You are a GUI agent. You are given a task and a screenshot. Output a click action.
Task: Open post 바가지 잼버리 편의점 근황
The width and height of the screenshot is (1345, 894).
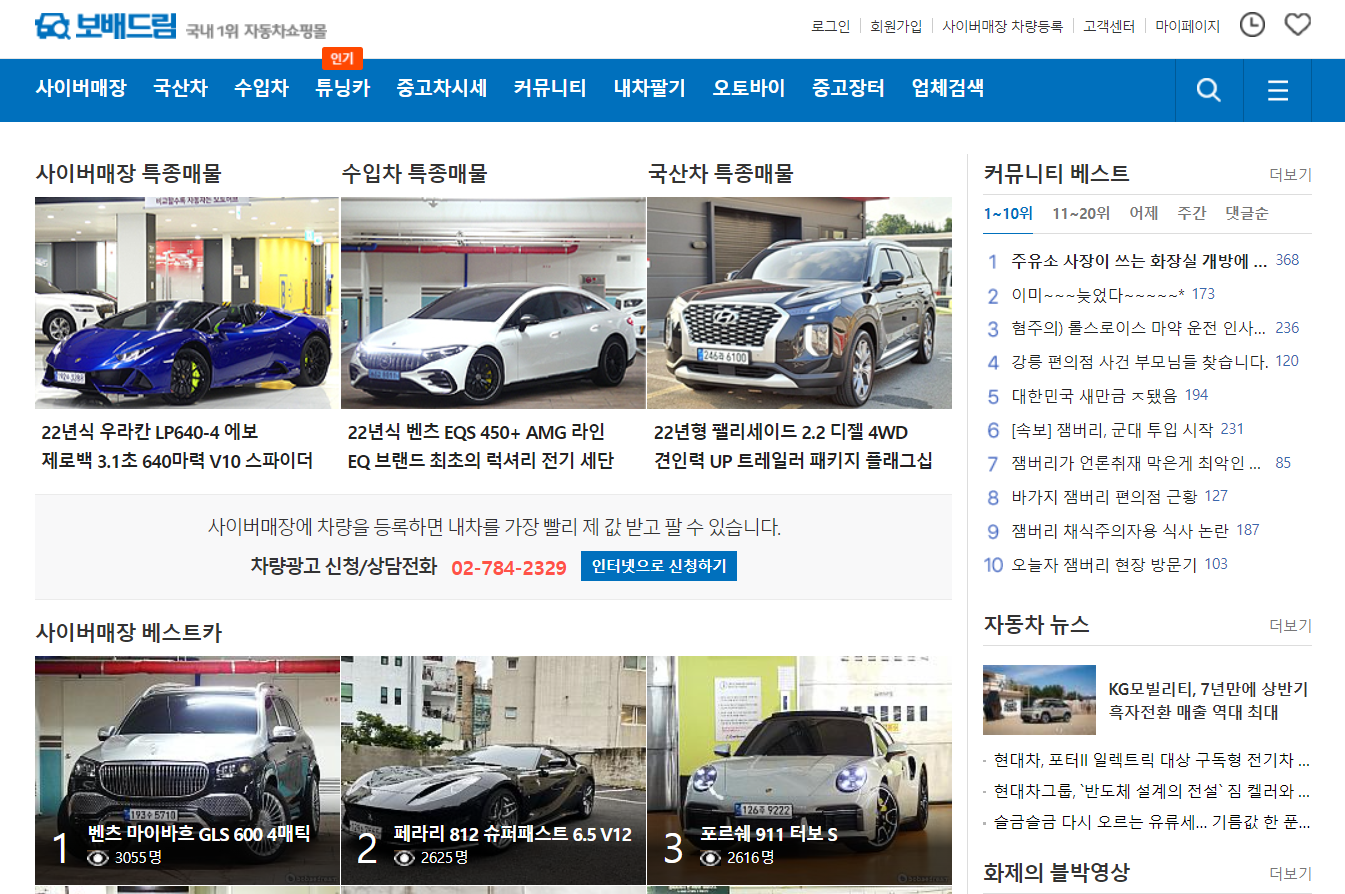point(1104,497)
